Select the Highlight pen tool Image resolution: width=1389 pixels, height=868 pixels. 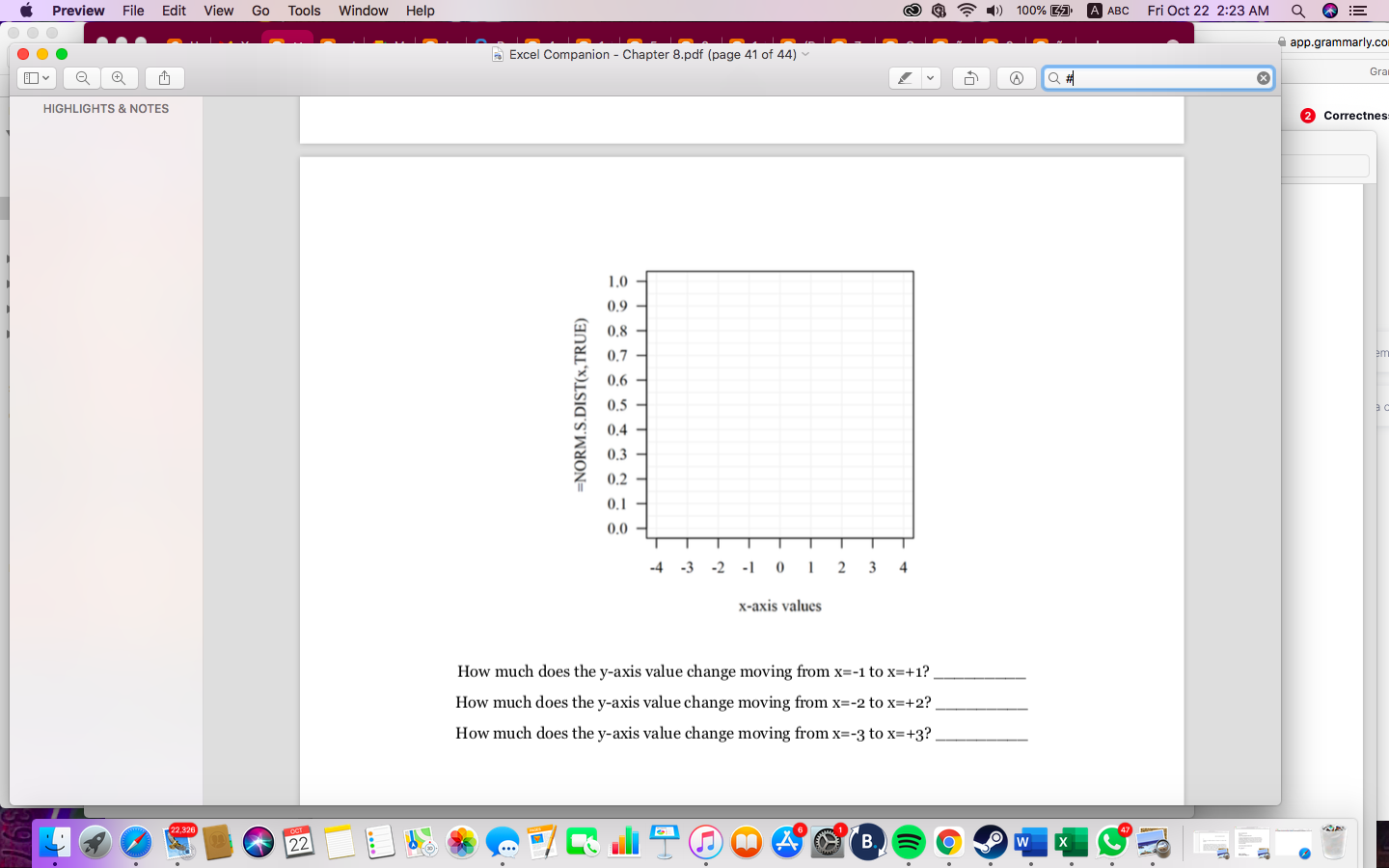pos(905,78)
